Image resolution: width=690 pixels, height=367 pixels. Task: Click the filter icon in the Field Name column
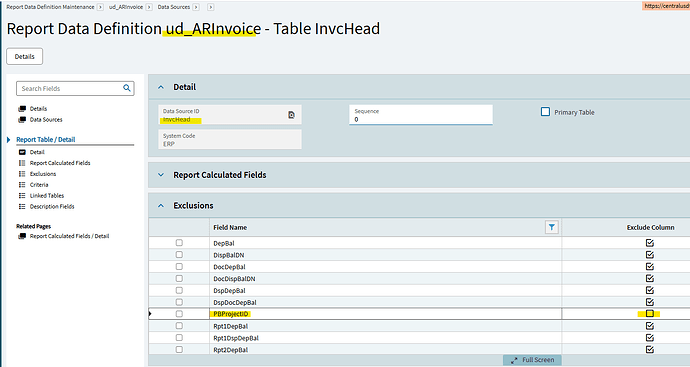[551, 227]
